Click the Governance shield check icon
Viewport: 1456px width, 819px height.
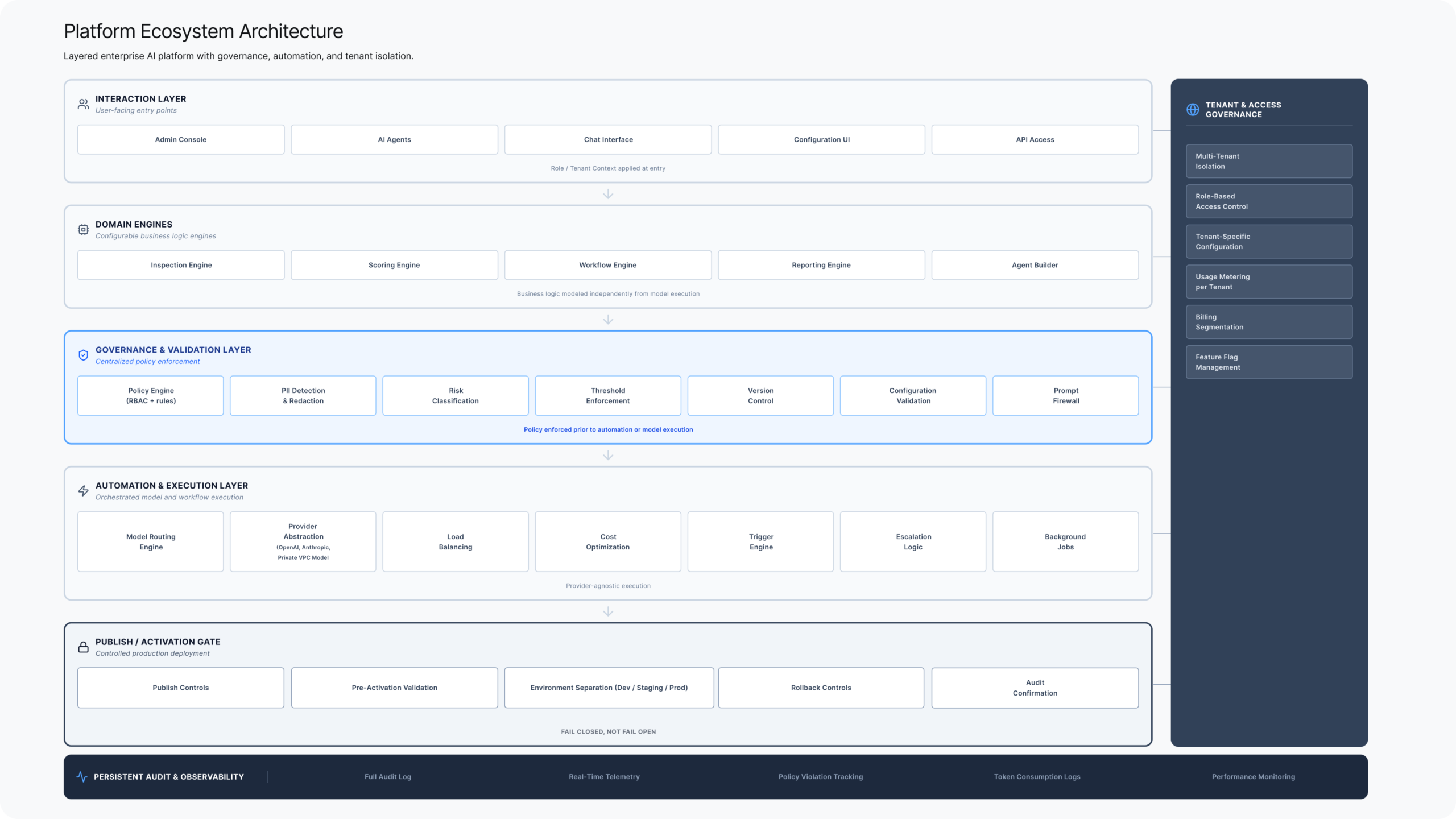83,355
